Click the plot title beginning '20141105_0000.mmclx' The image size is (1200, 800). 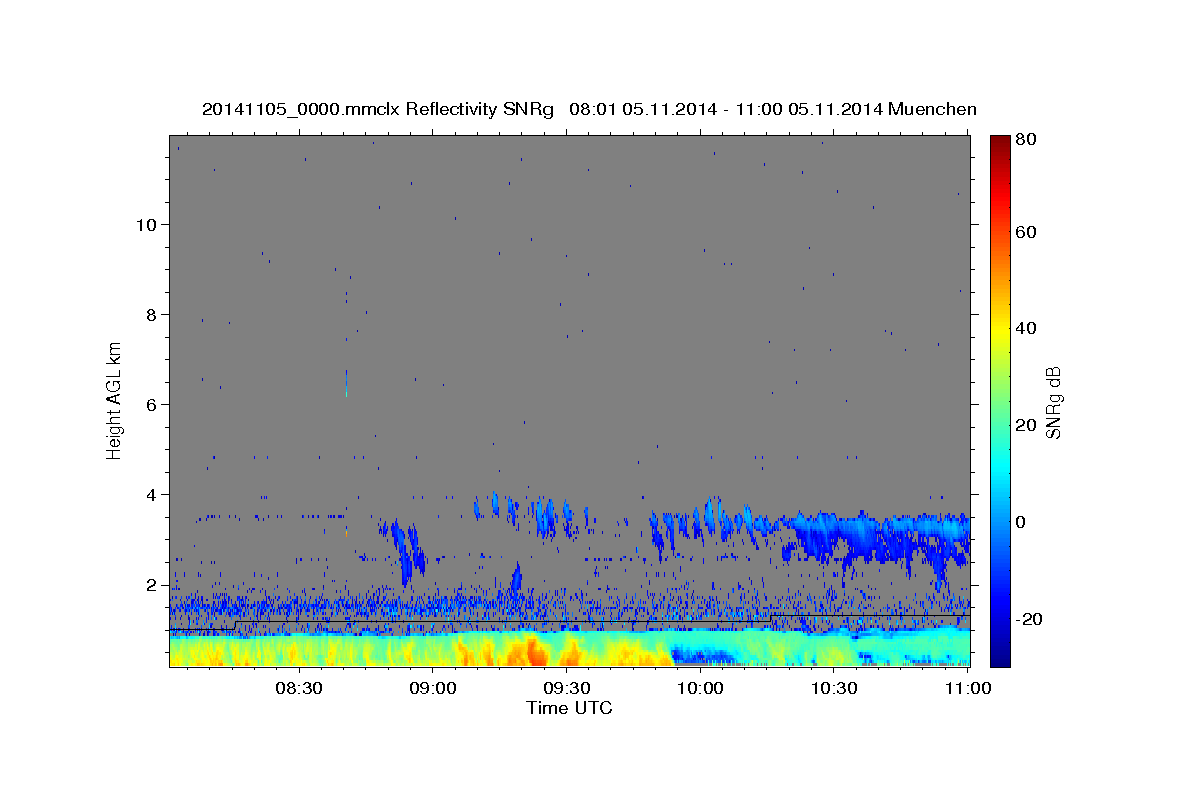[x=589, y=109]
